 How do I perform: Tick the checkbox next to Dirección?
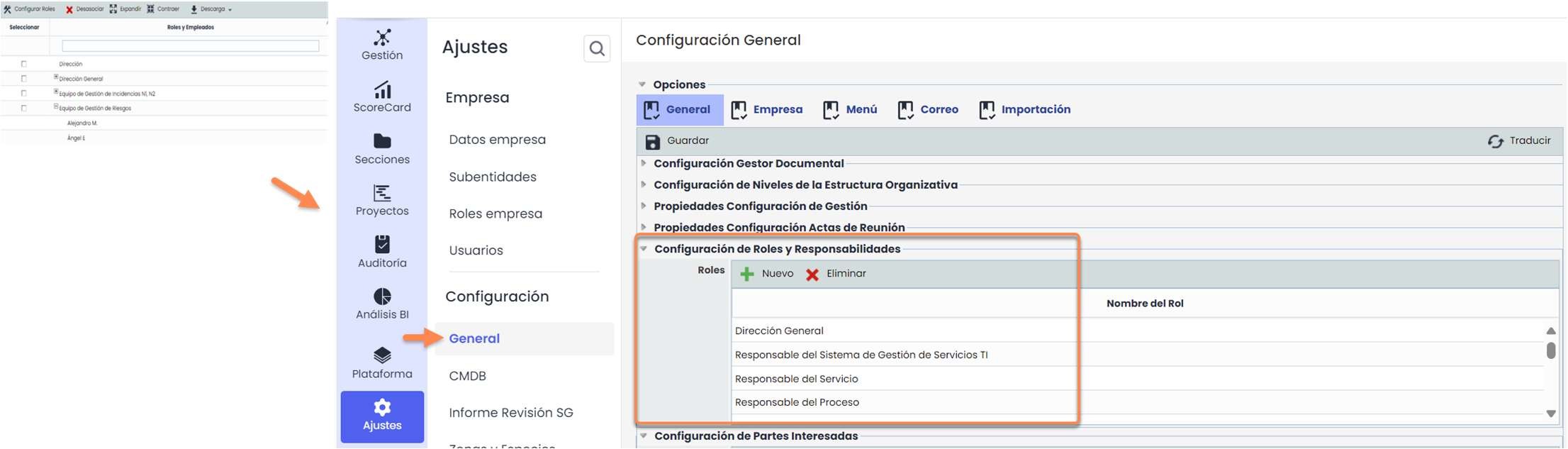pyautogui.click(x=23, y=64)
